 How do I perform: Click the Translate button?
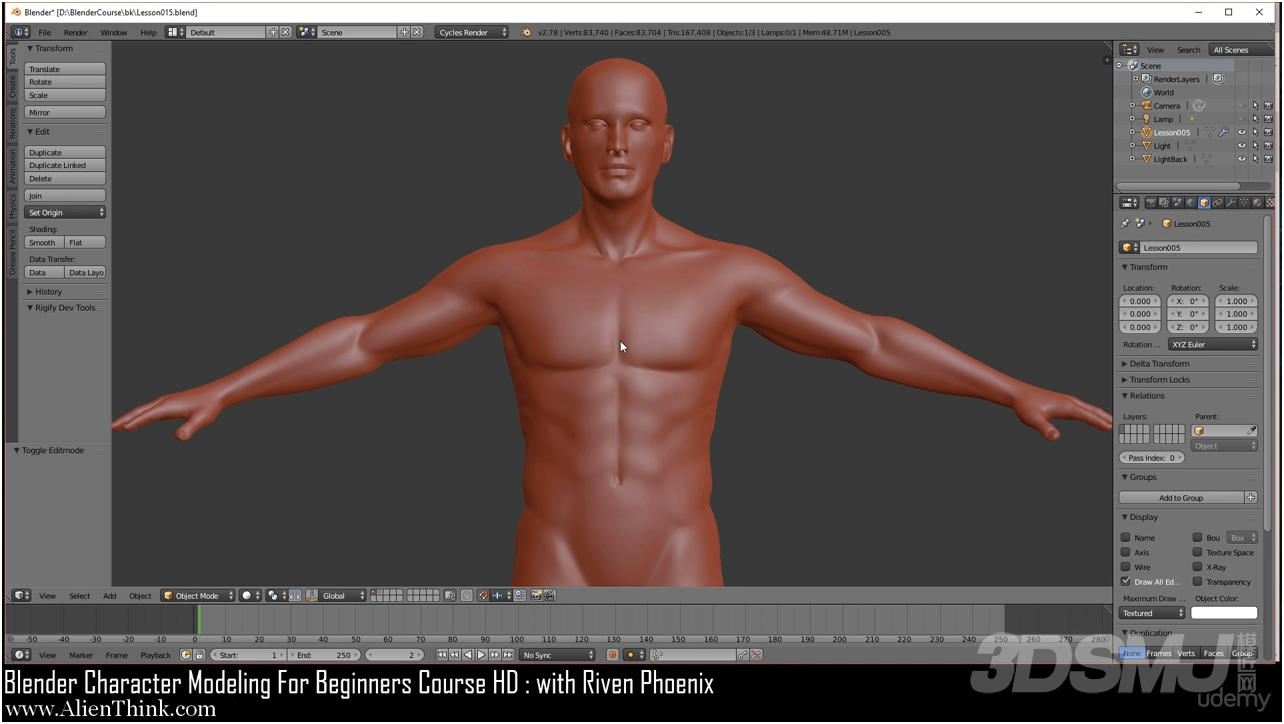pos(65,69)
